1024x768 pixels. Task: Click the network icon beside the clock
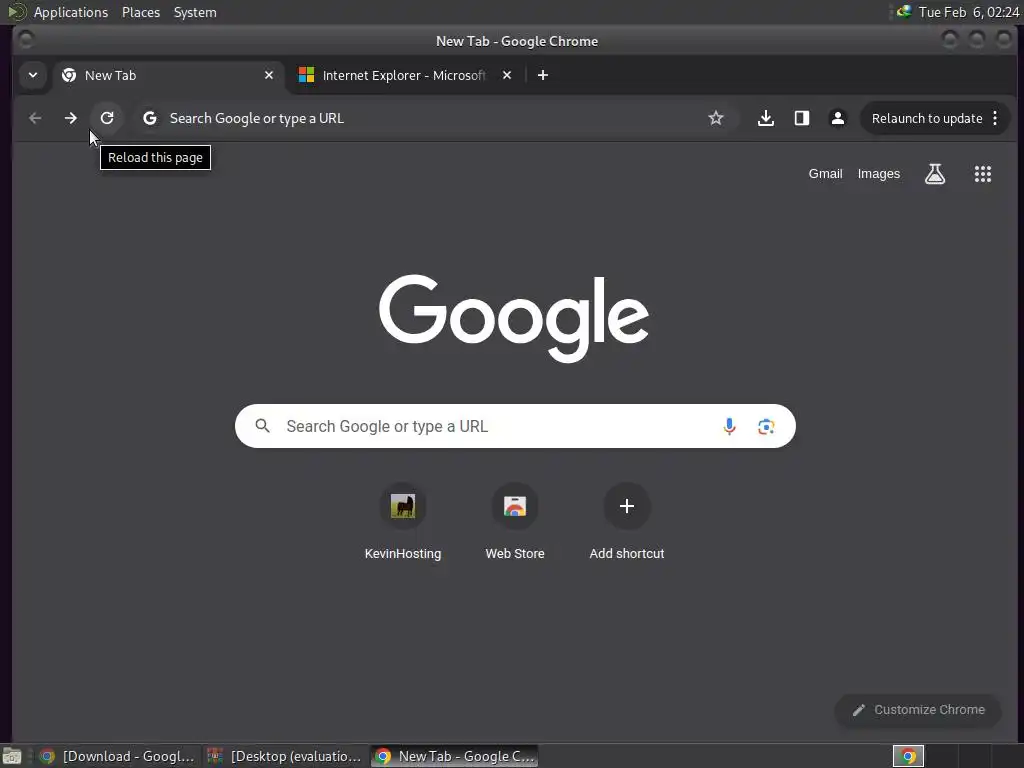[904, 12]
